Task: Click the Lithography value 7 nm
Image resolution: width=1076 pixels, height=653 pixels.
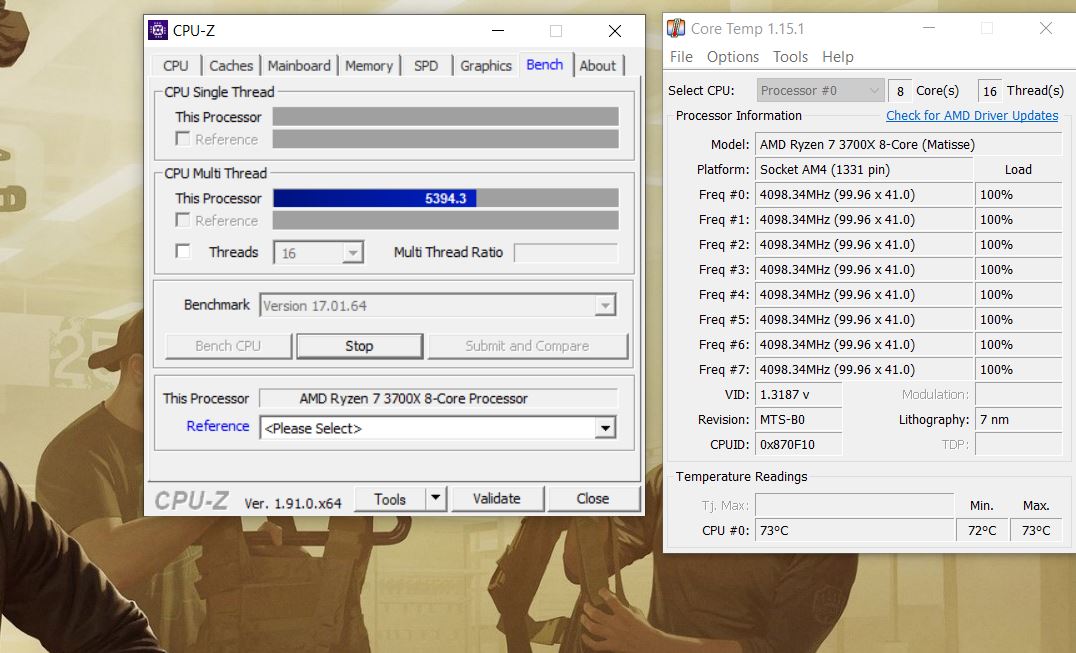Action: [x=1018, y=420]
